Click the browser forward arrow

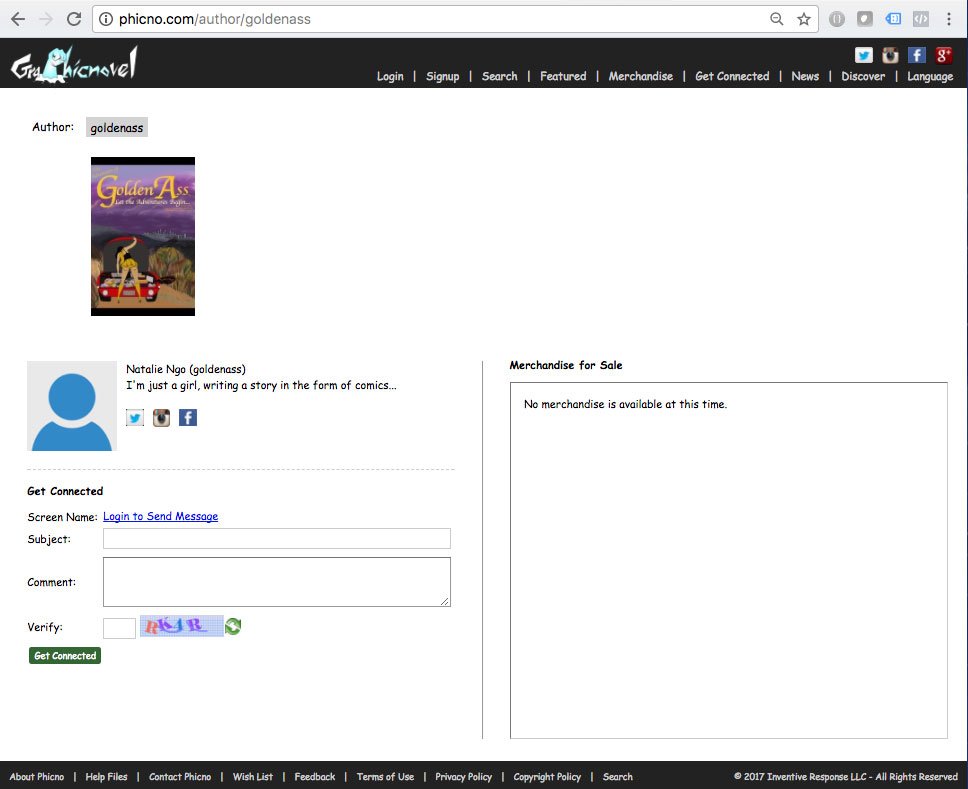pos(46,19)
